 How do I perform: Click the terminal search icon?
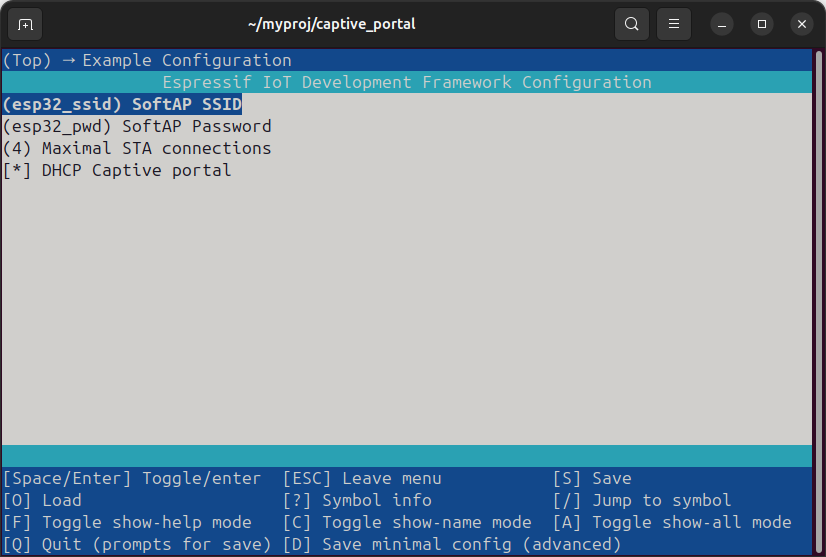tap(632, 24)
